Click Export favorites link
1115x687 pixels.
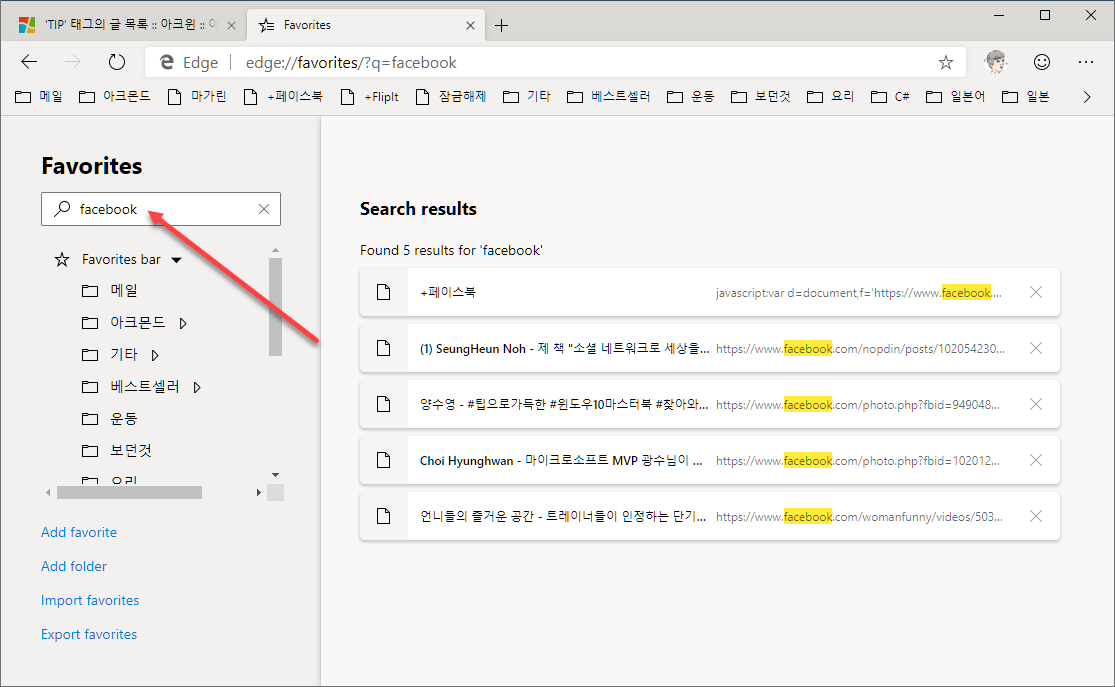[x=89, y=634]
